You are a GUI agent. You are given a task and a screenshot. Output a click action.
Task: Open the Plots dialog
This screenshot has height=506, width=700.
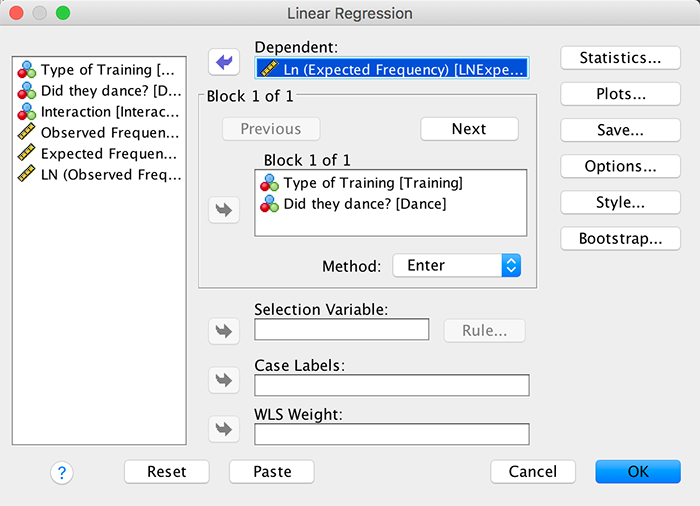click(x=620, y=94)
